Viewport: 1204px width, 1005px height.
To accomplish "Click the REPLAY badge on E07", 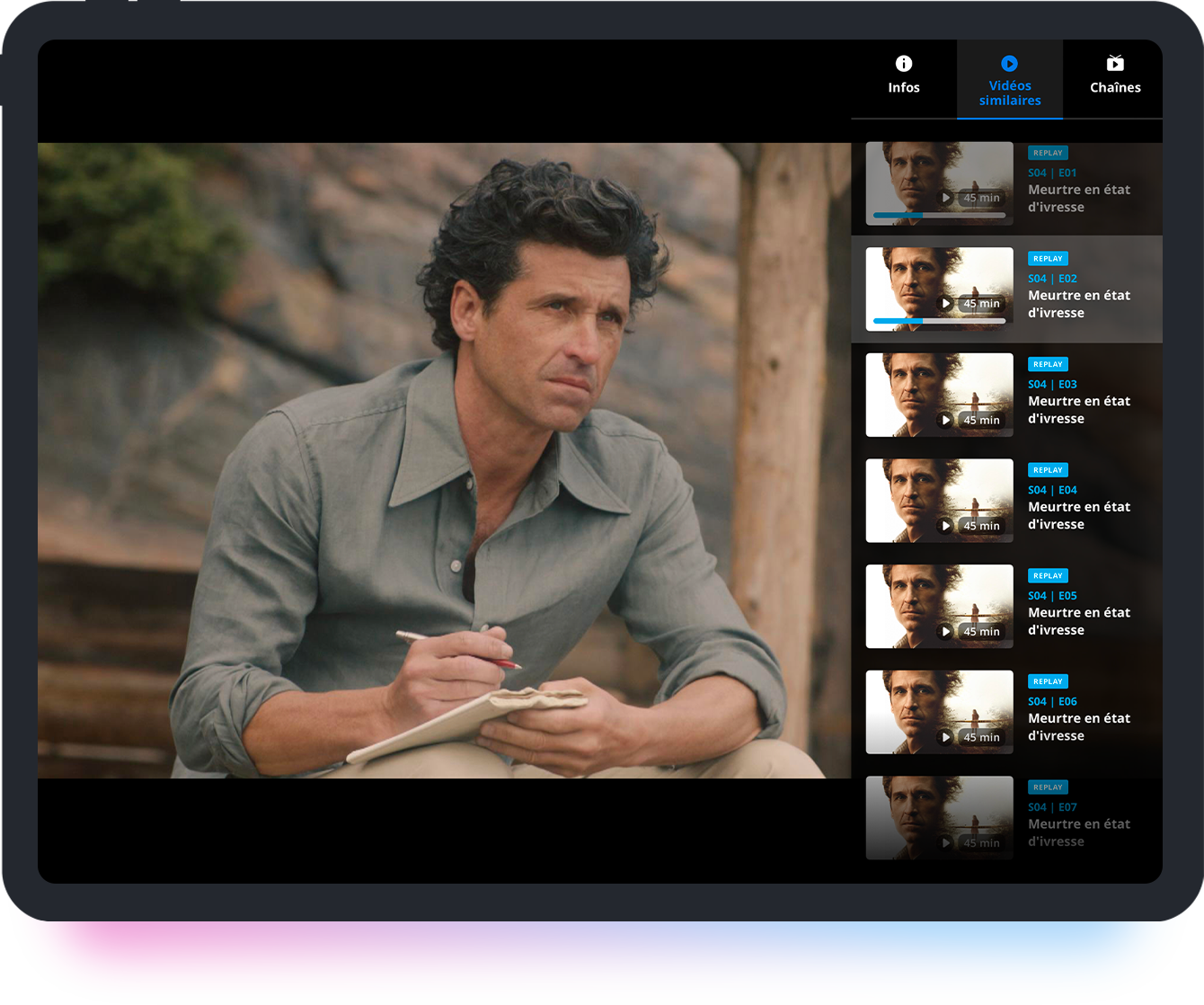I will point(1048,787).
